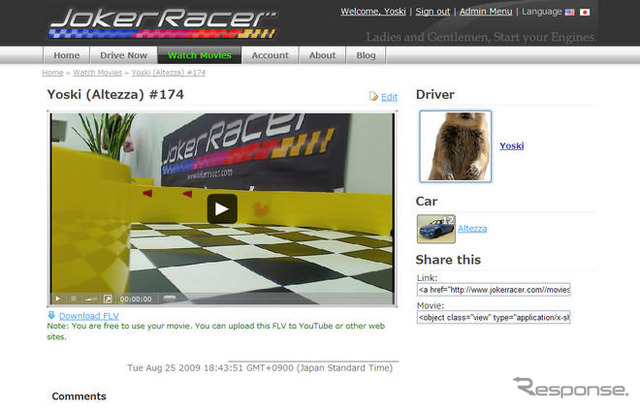The width and height of the screenshot is (640, 409).
Task: Click the stop button in player bar
Action: (x=74, y=299)
